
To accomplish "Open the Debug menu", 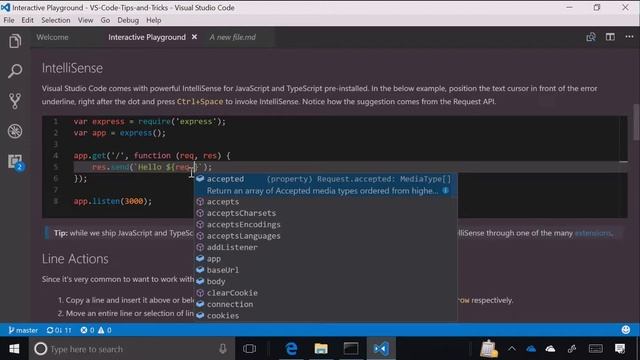I will tap(128, 20).
